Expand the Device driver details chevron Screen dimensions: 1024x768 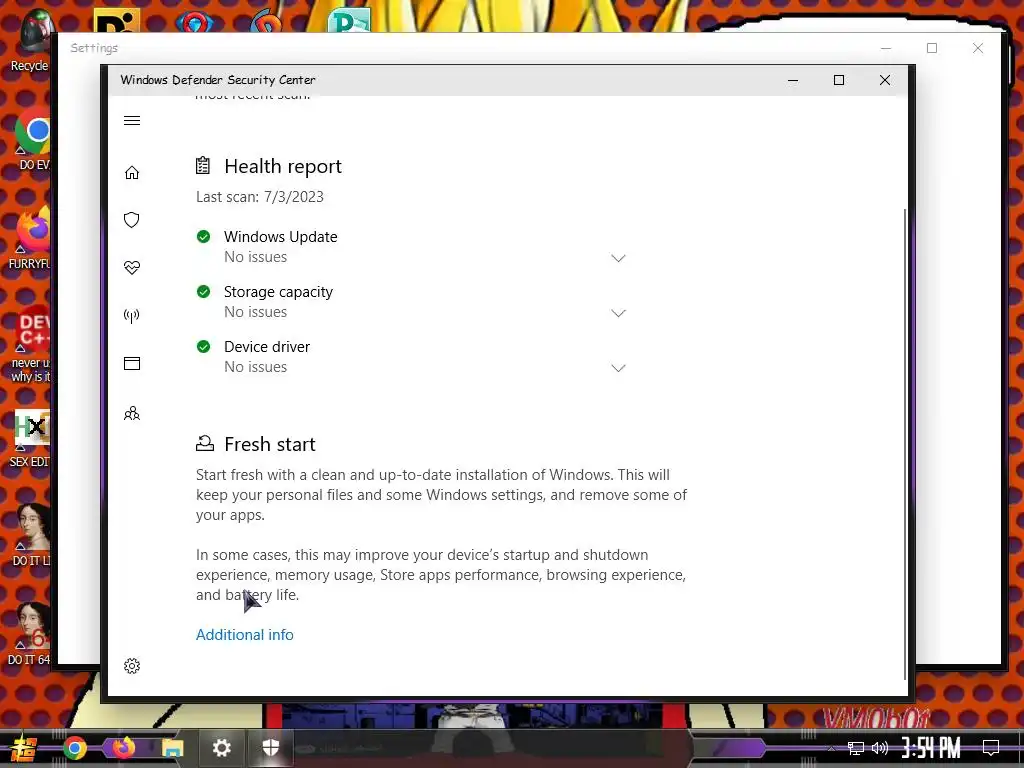[618, 368]
